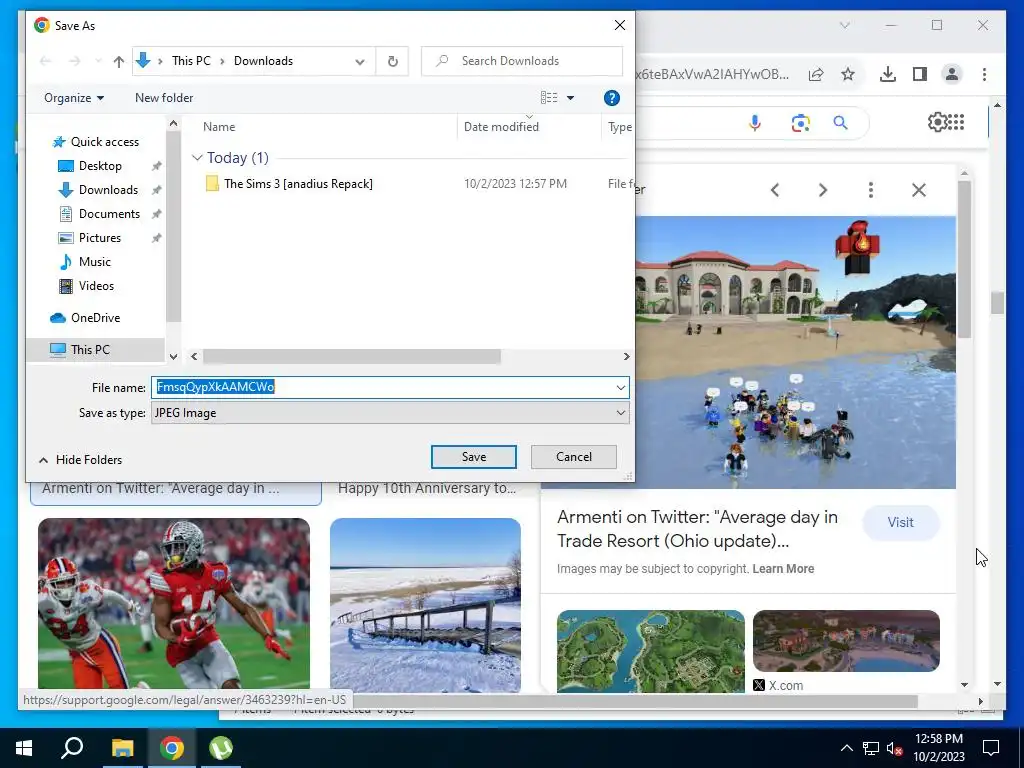Select The Sims 3 [anadius Repack] folder

click(x=298, y=184)
